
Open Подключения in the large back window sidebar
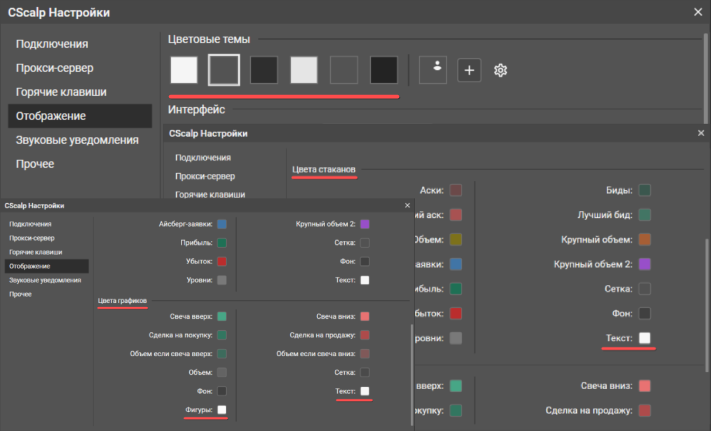52,44
